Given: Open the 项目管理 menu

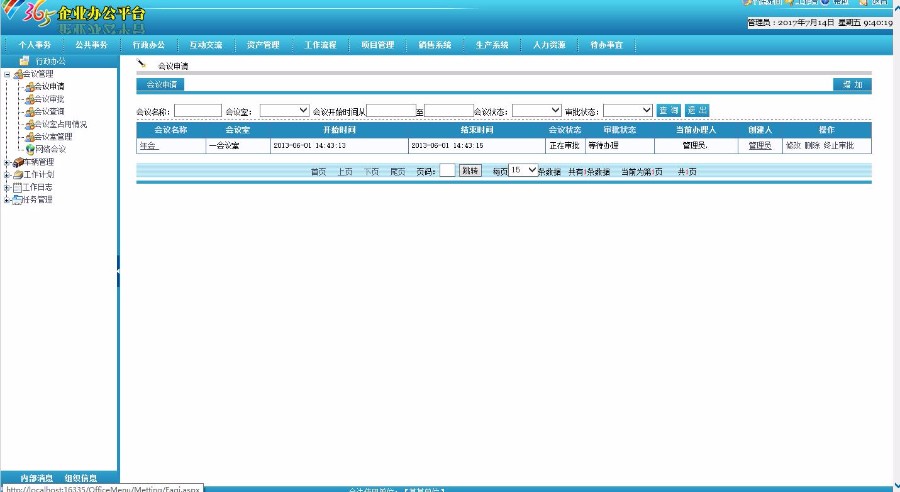Looking at the screenshot, I should (x=378, y=45).
